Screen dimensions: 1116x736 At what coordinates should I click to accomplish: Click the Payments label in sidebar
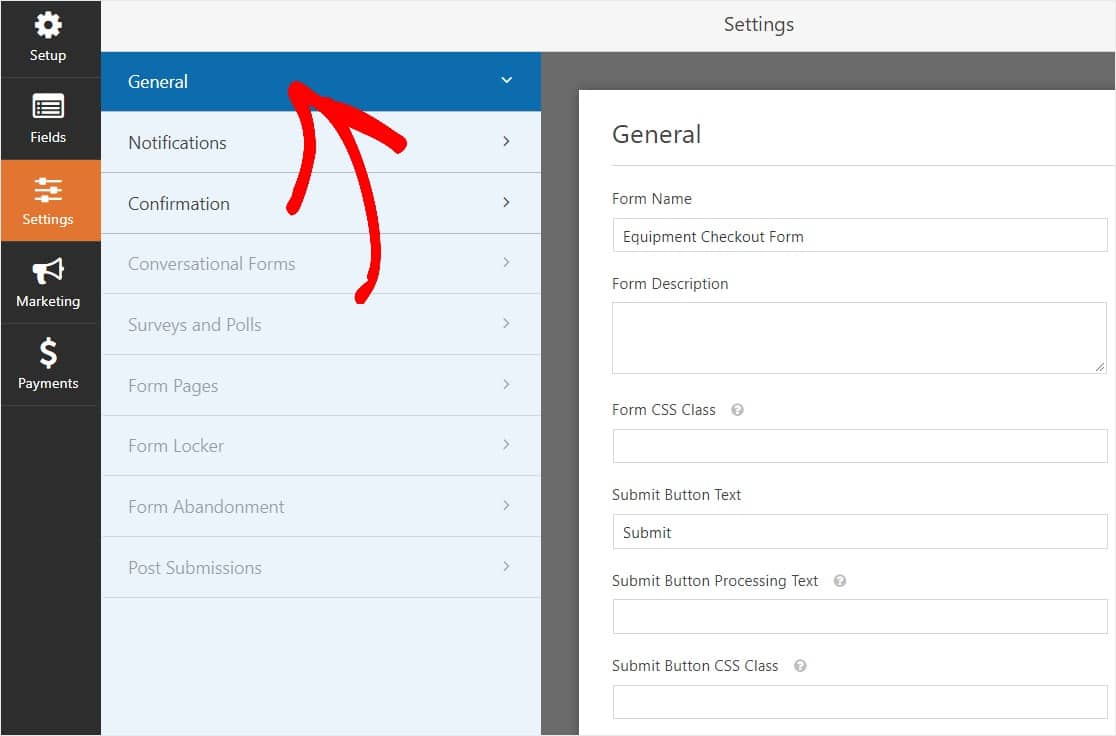click(48, 383)
